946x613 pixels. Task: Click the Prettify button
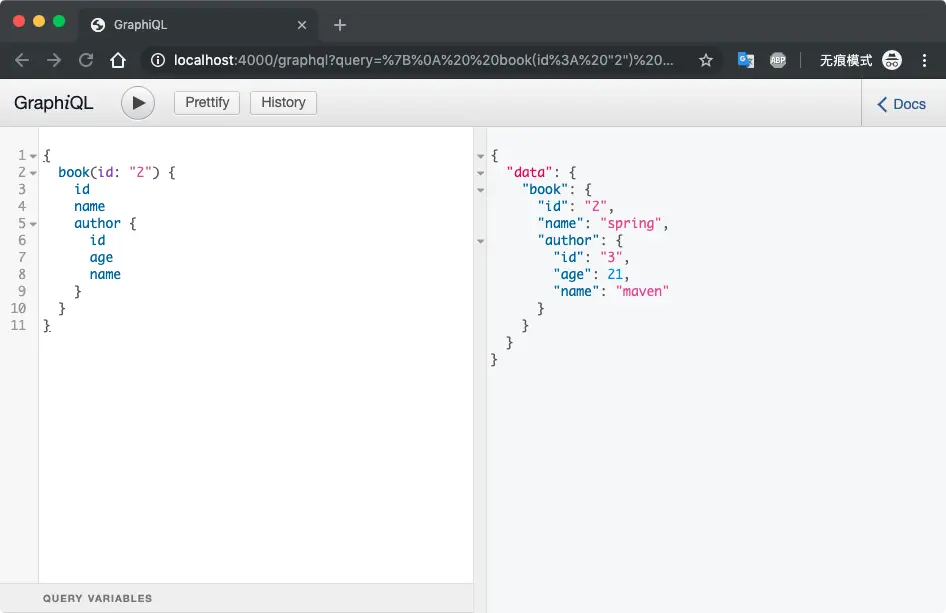pos(207,103)
